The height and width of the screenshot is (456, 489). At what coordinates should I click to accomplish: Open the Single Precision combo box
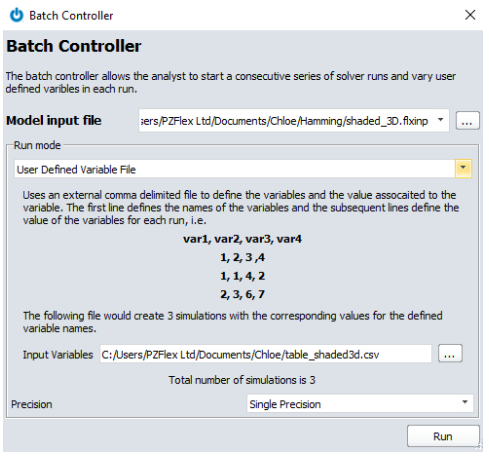click(x=360, y=404)
